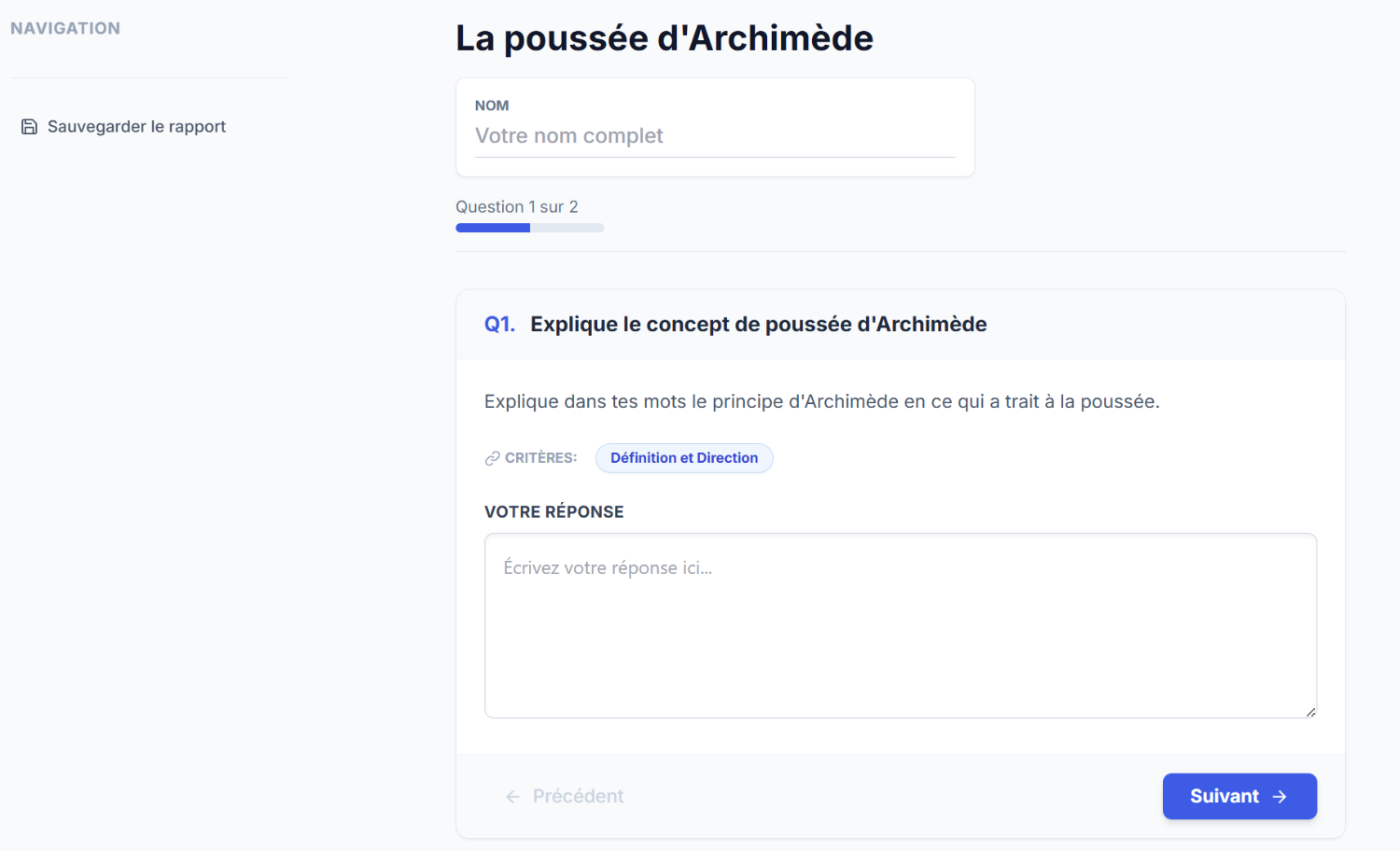Click the VOTRE RÉPONSE label
Screen dimensions: 1400x851
click(x=553, y=512)
